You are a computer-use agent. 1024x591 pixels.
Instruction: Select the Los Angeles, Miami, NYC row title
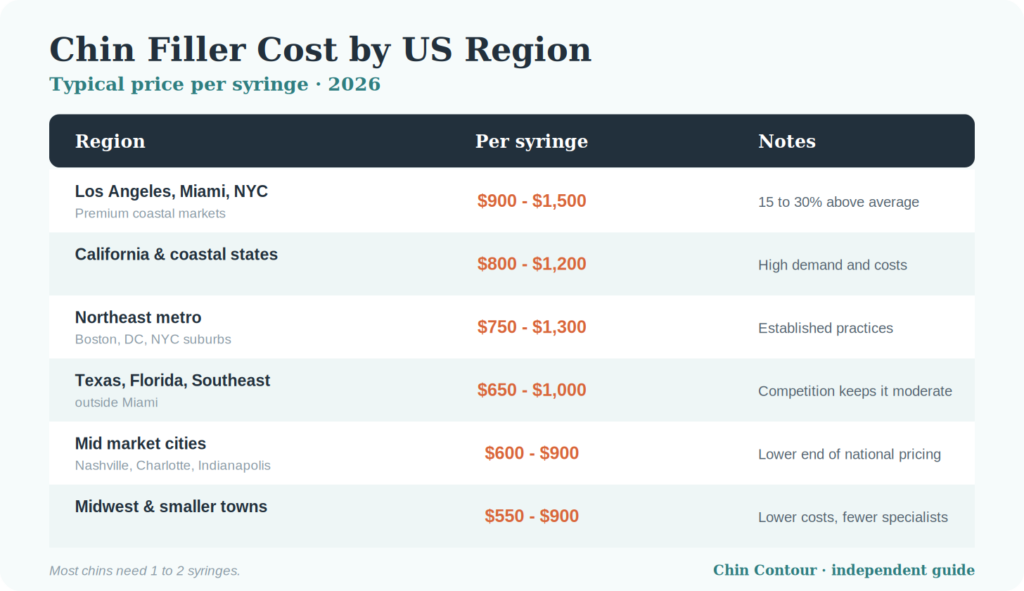(171, 191)
